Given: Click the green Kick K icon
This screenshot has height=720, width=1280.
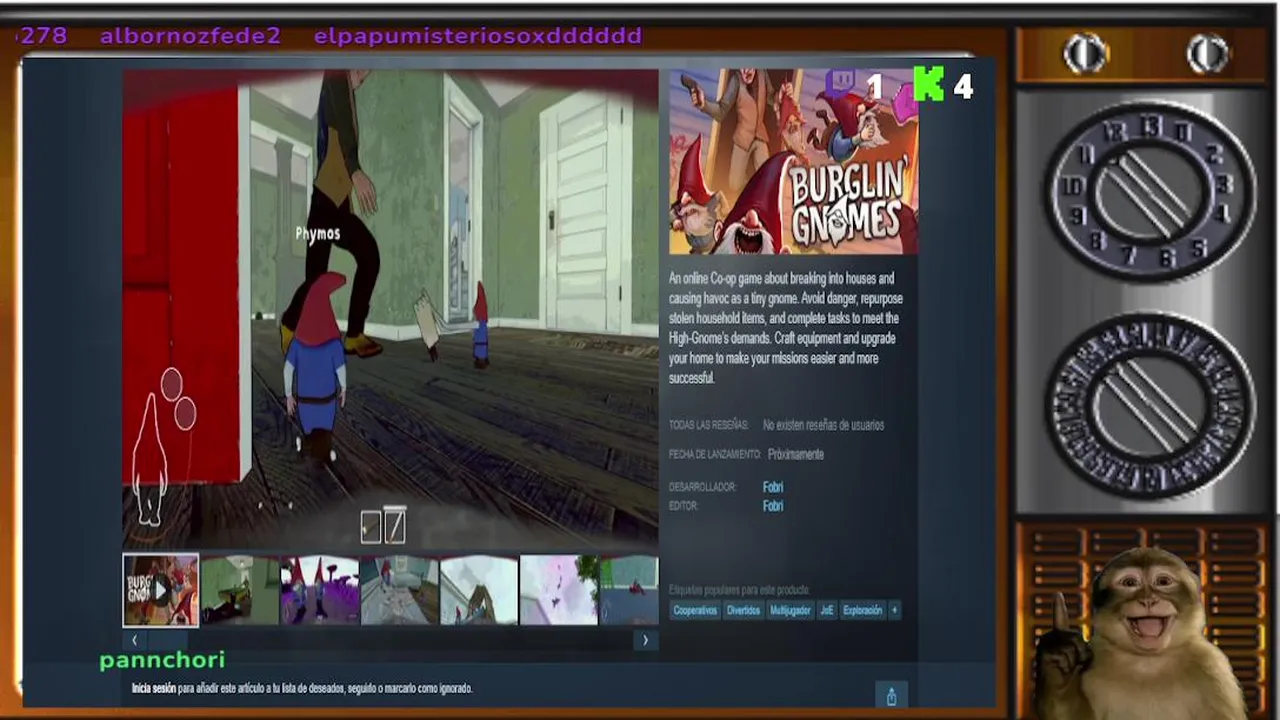Looking at the screenshot, I should (929, 85).
